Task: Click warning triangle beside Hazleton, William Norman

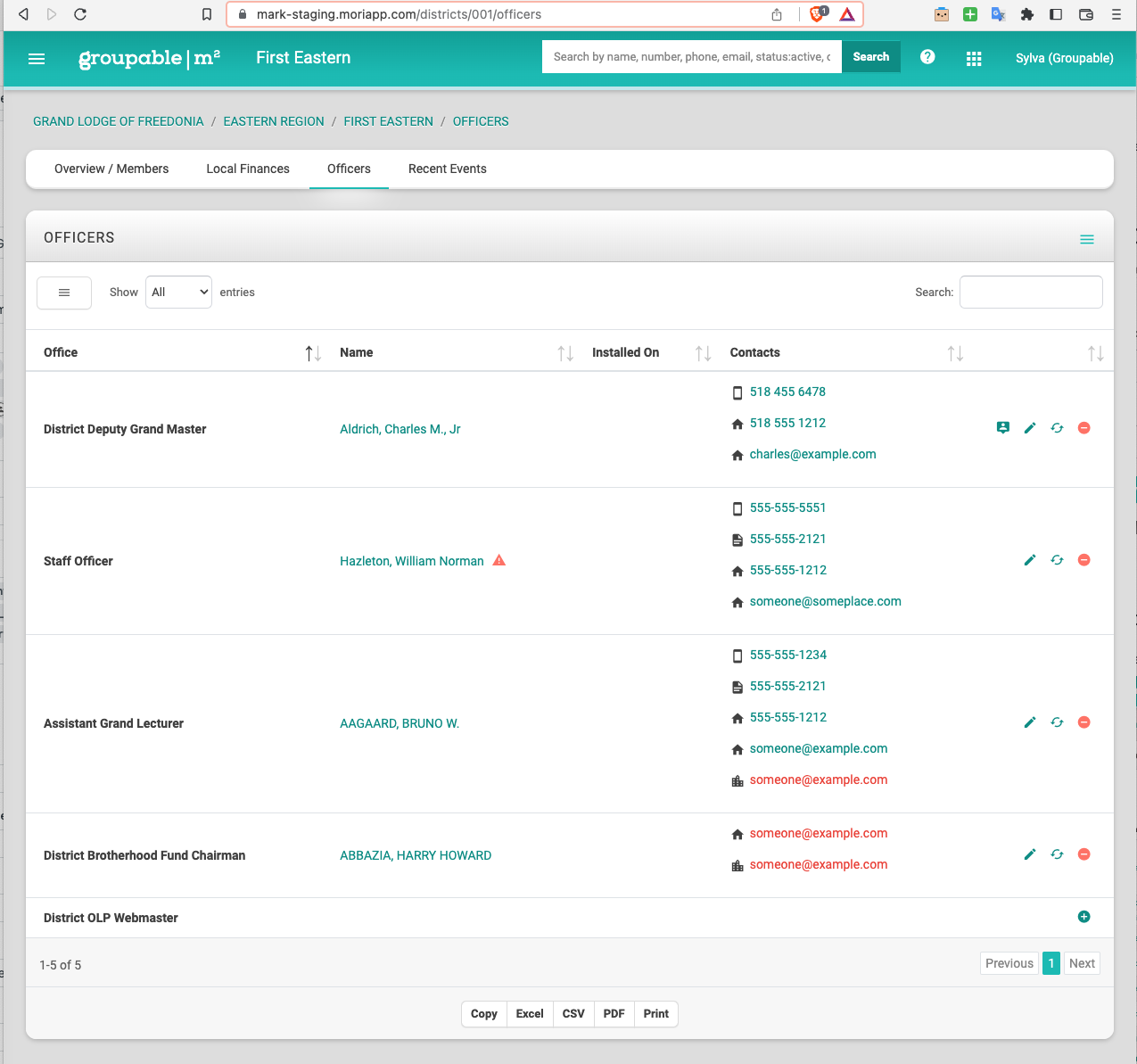Action: click(499, 560)
